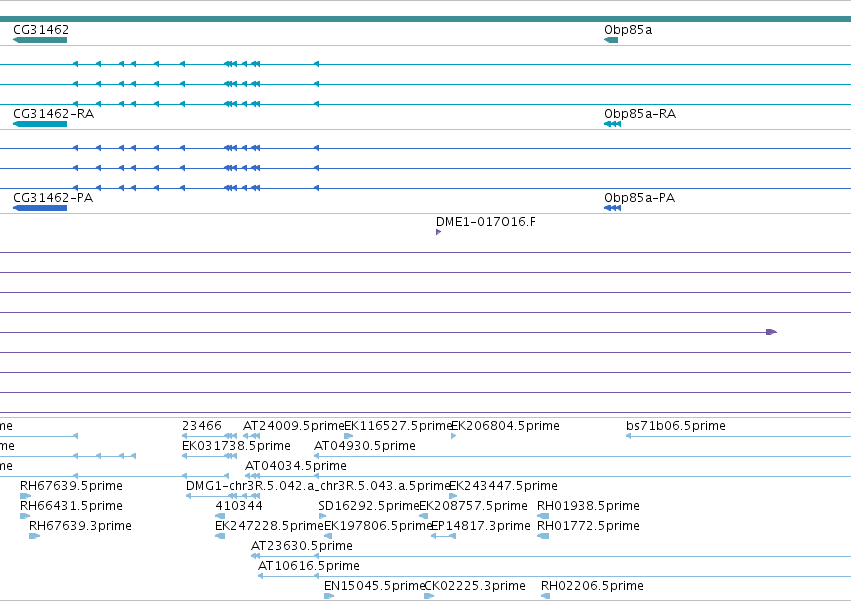851x601 pixels.
Task: Open the RH02206.5prime label
Action: pyautogui.click(x=592, y=586)
